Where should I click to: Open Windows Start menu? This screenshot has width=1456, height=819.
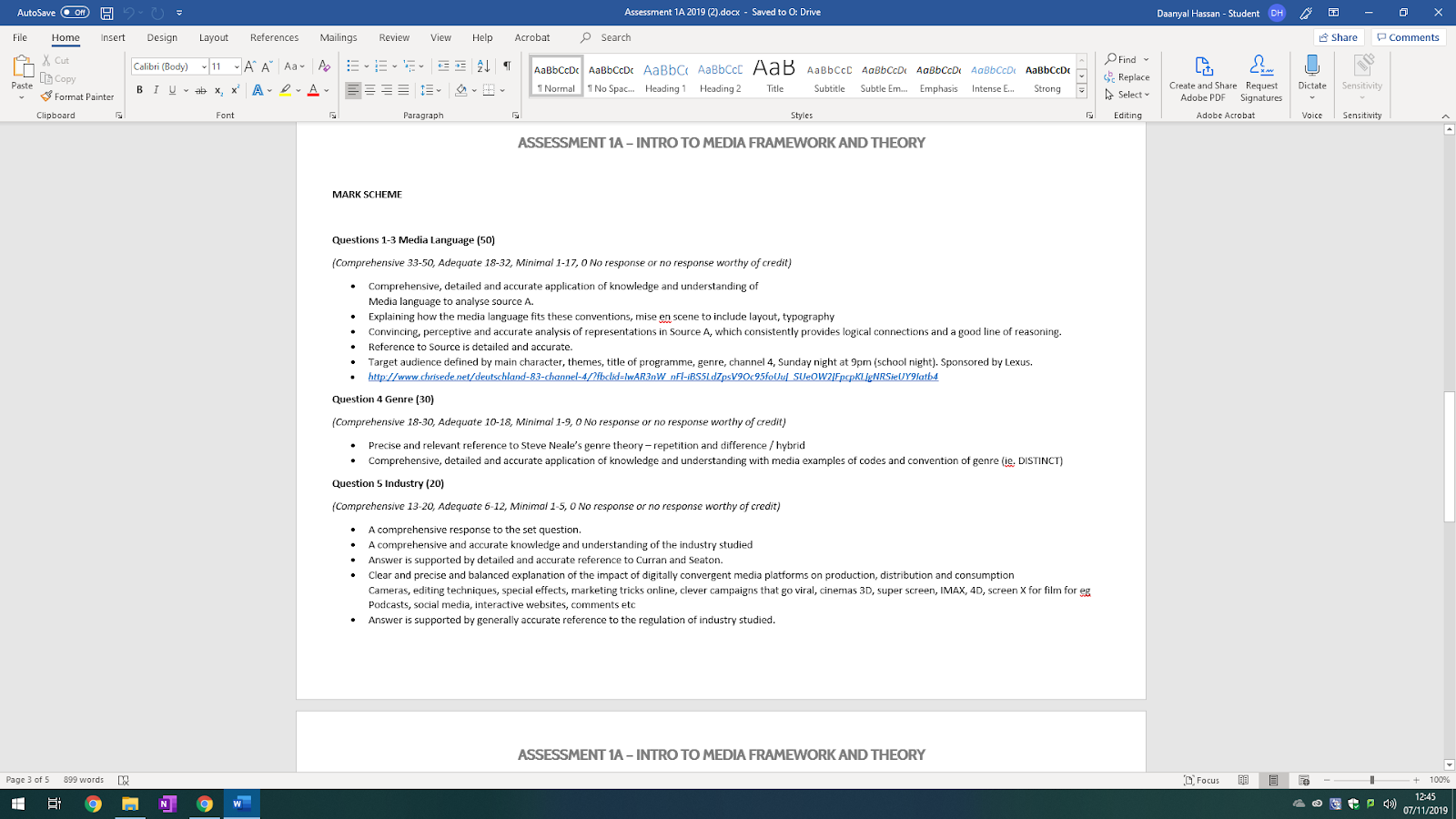(17, 804)
